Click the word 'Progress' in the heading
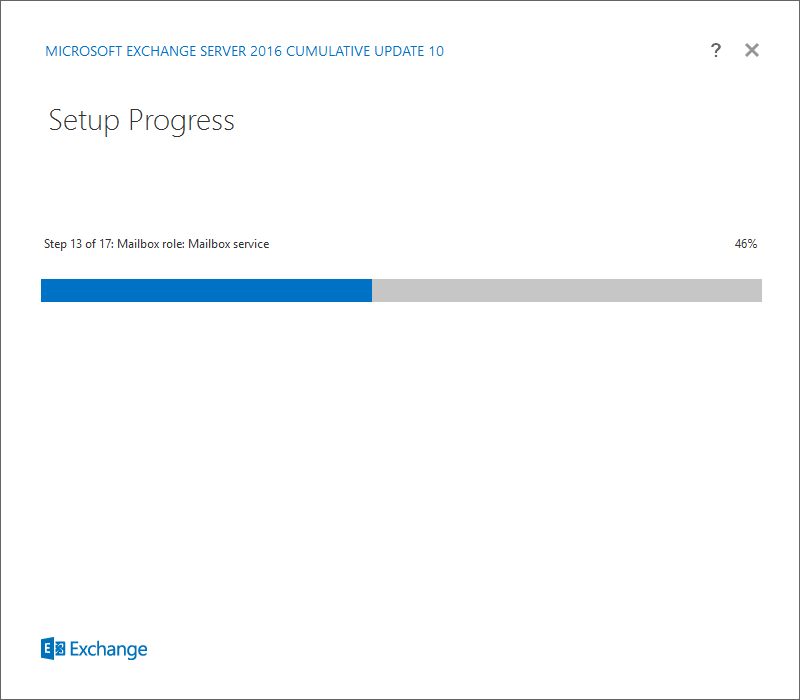This screenshot has height=700, width=800. [x=181, y=121]
